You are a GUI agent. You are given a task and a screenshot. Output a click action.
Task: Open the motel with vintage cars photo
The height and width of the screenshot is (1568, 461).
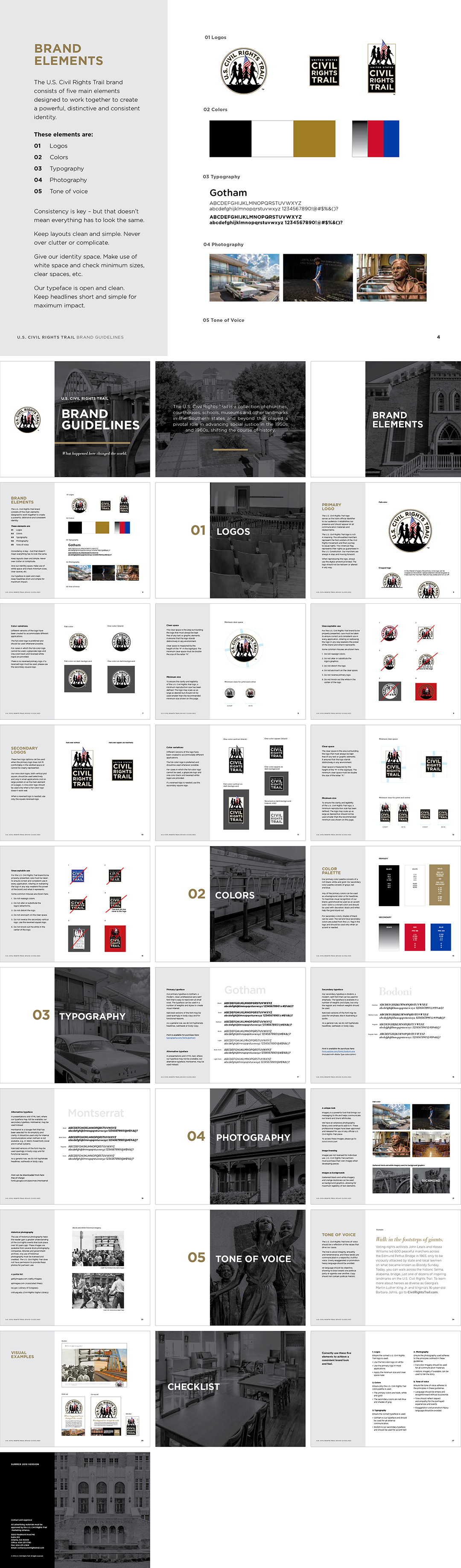pos(244,278)
